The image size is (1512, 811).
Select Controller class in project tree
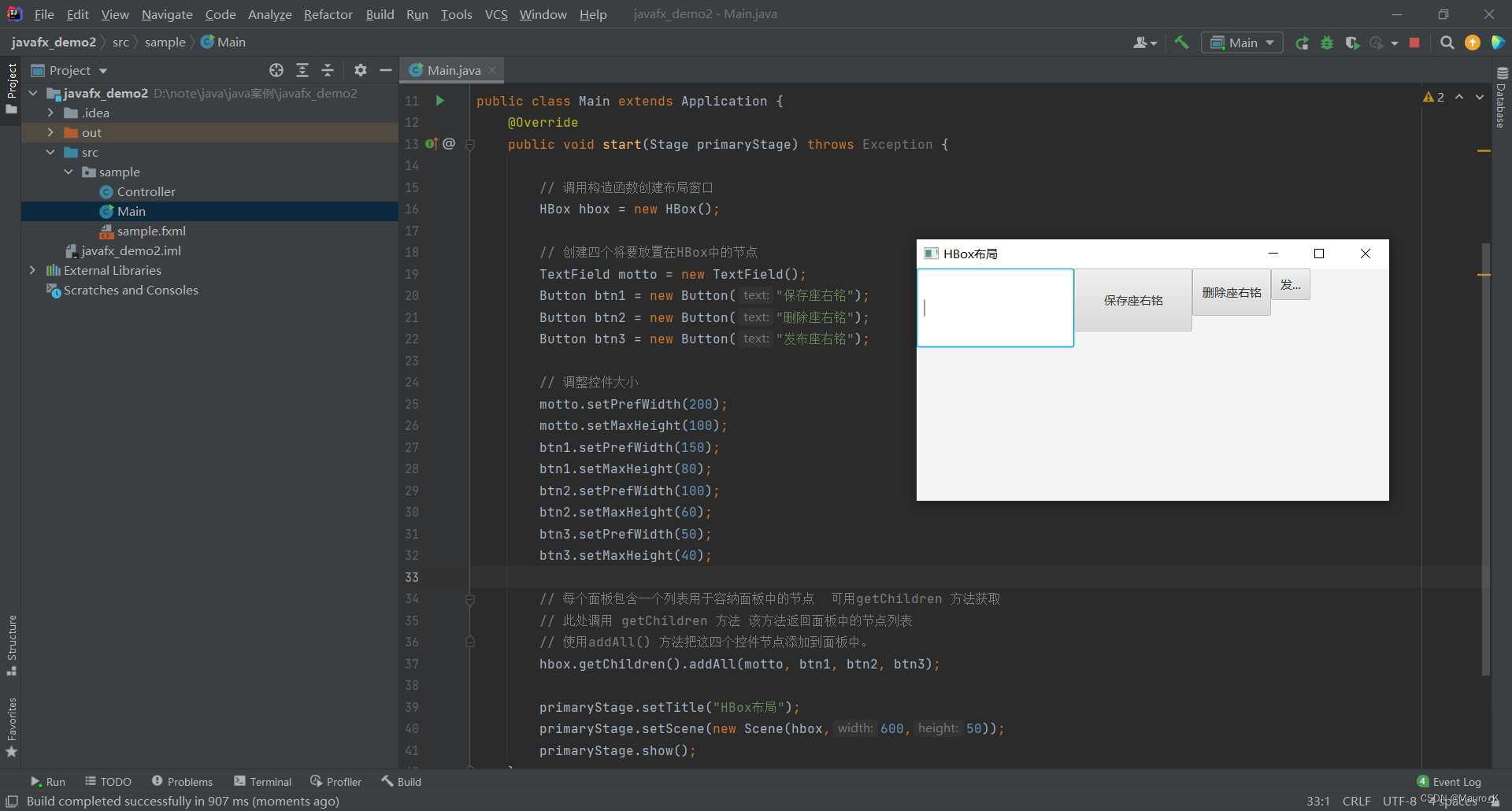click(x=146, y=191)
